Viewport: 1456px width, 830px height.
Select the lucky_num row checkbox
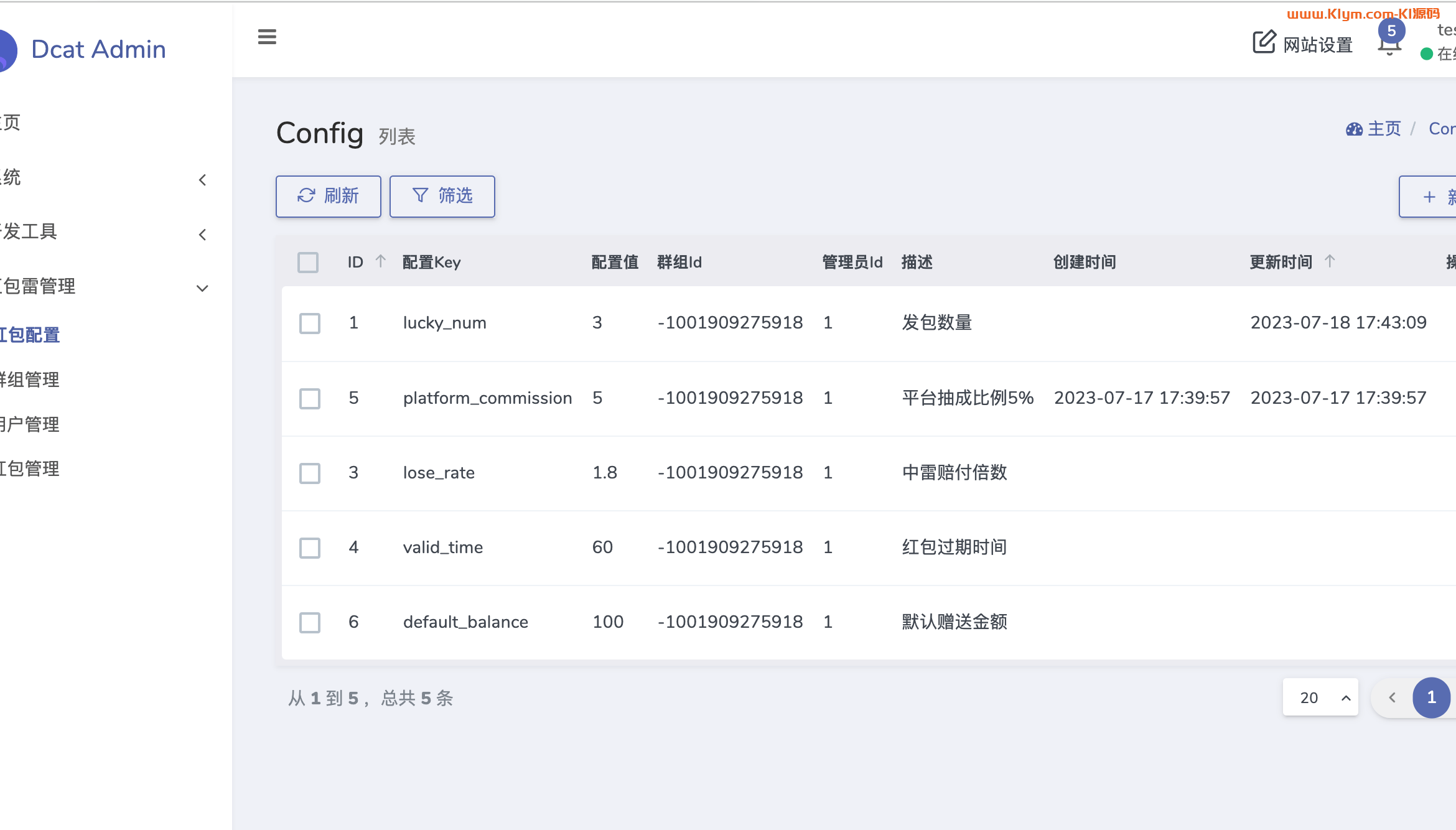(x=310, y=324)
